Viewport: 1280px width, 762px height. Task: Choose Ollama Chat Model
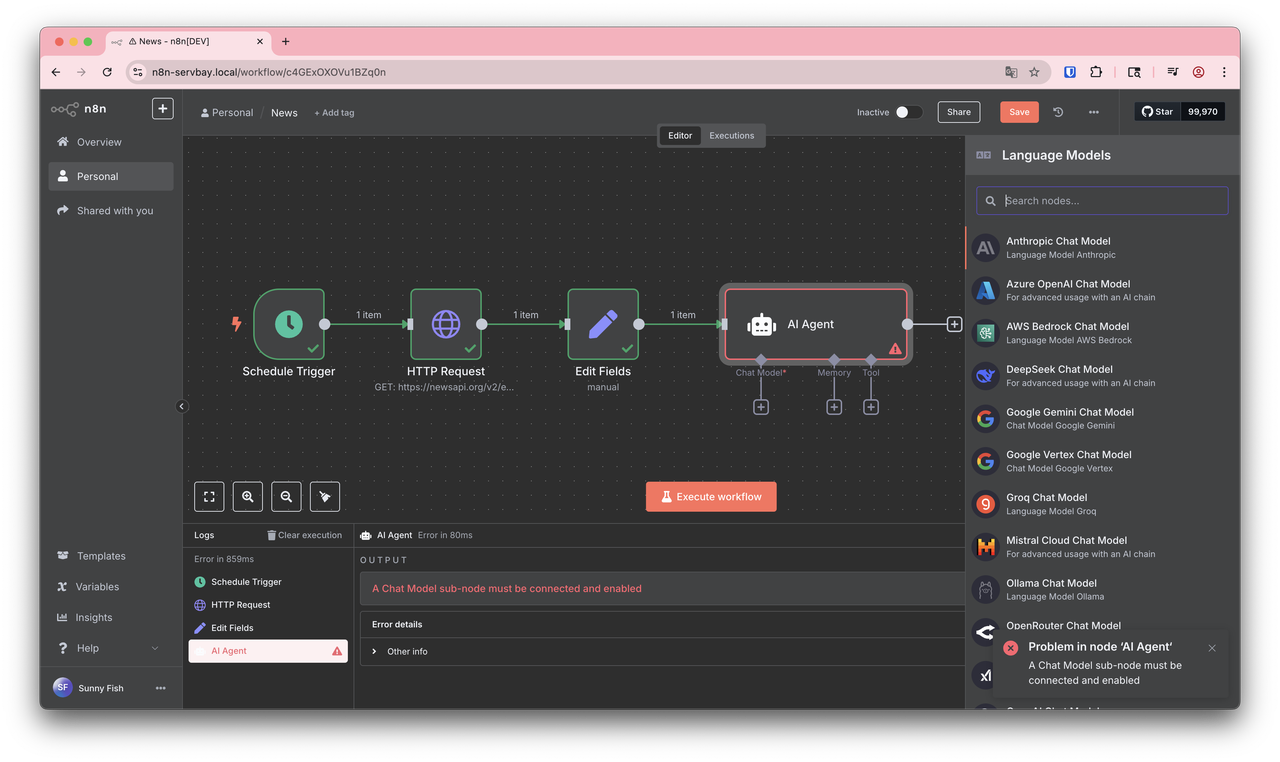pyautogui.click(x=1102, y=590)
